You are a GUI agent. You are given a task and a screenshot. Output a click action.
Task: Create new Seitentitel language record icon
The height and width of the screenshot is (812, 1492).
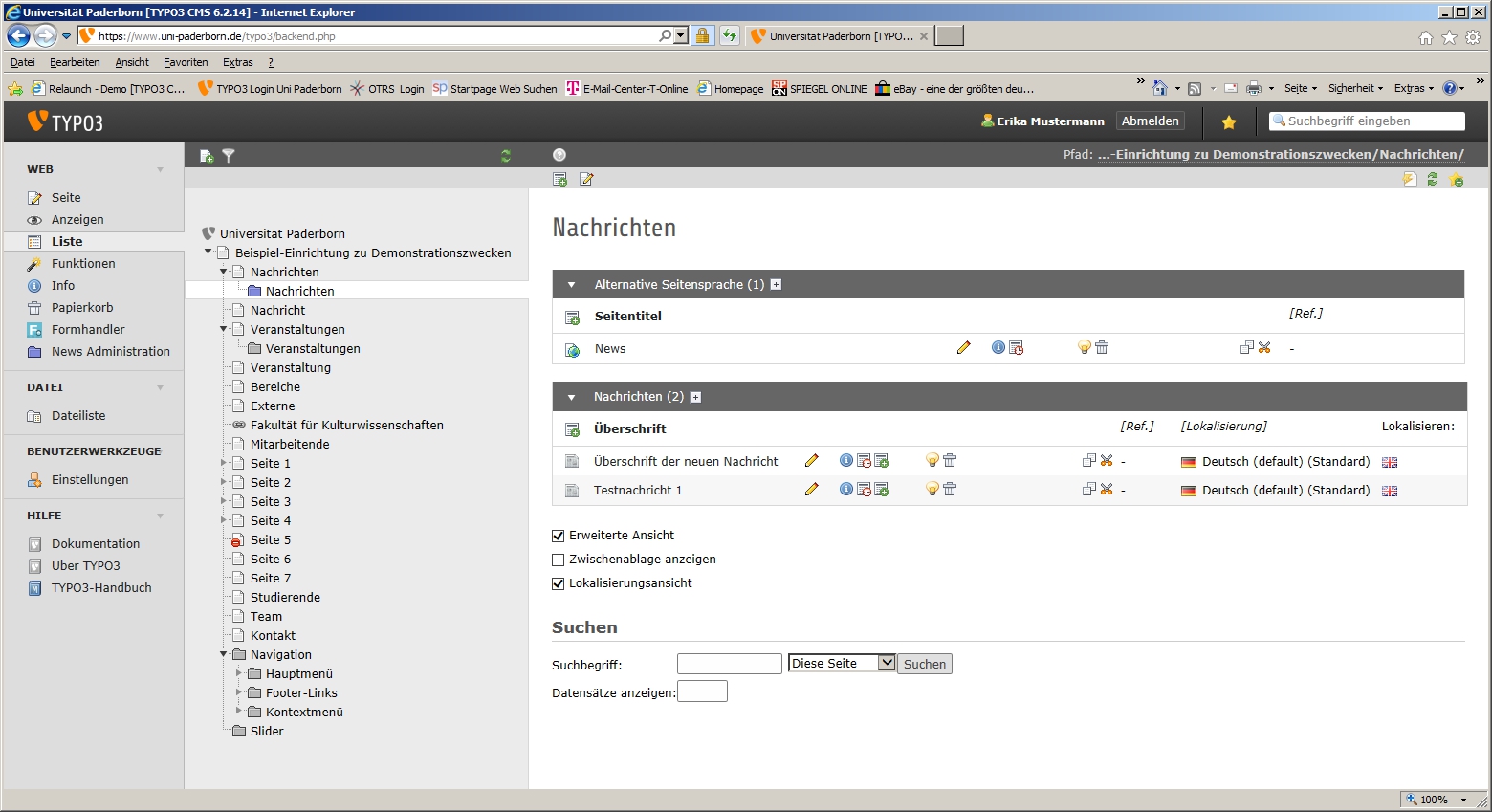point(572,318)
